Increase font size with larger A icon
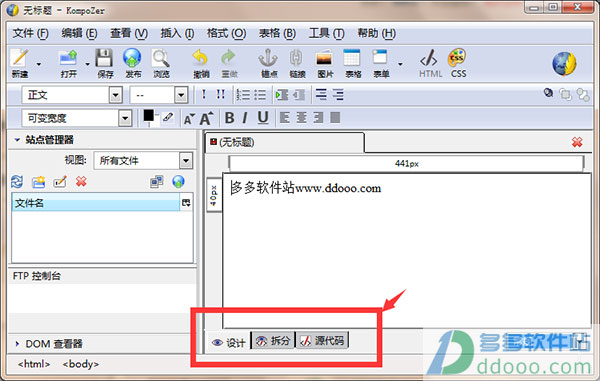600x381 pixels. click(206, 118)
